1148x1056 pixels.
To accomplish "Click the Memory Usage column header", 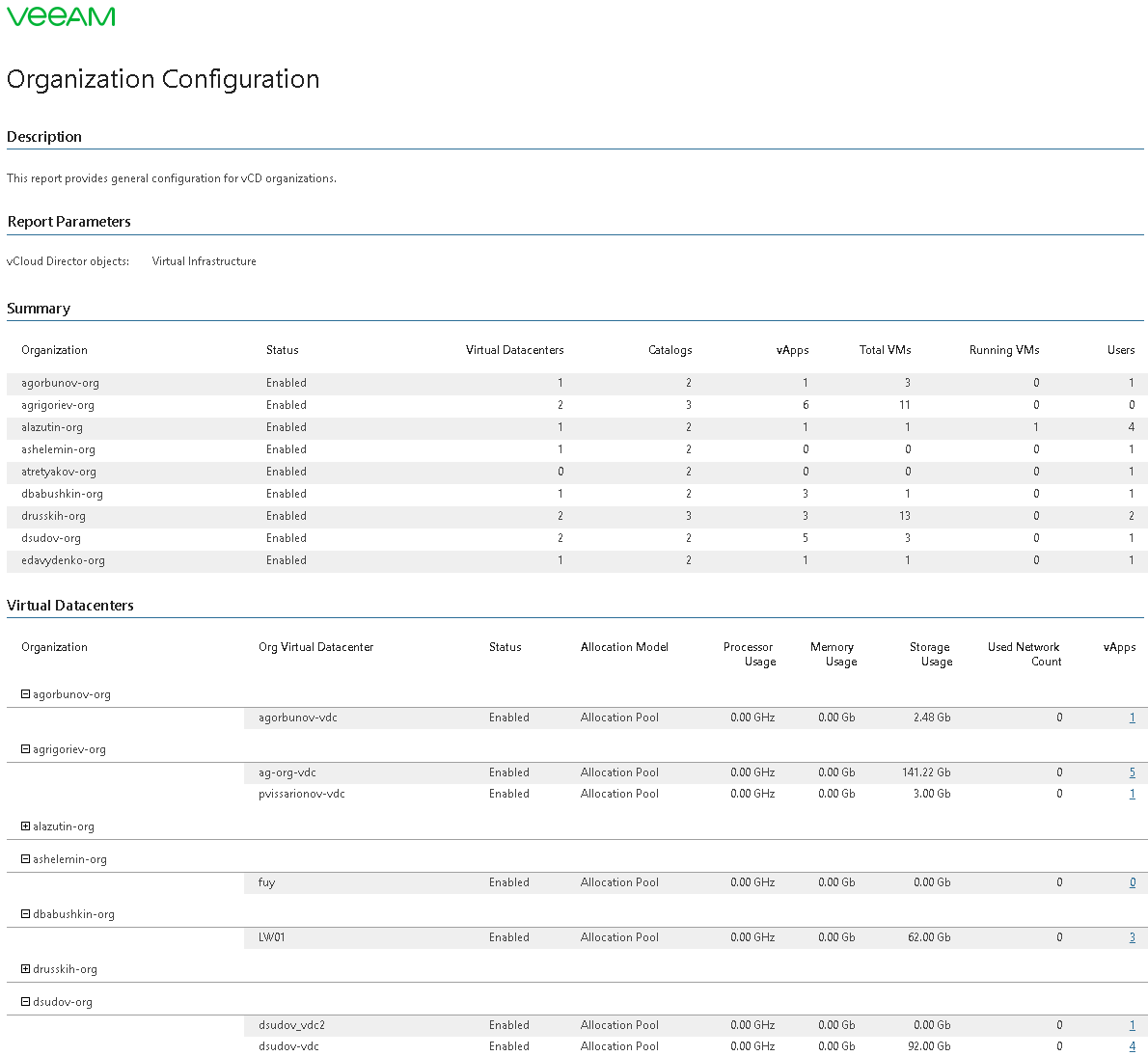I will point(834,654).
